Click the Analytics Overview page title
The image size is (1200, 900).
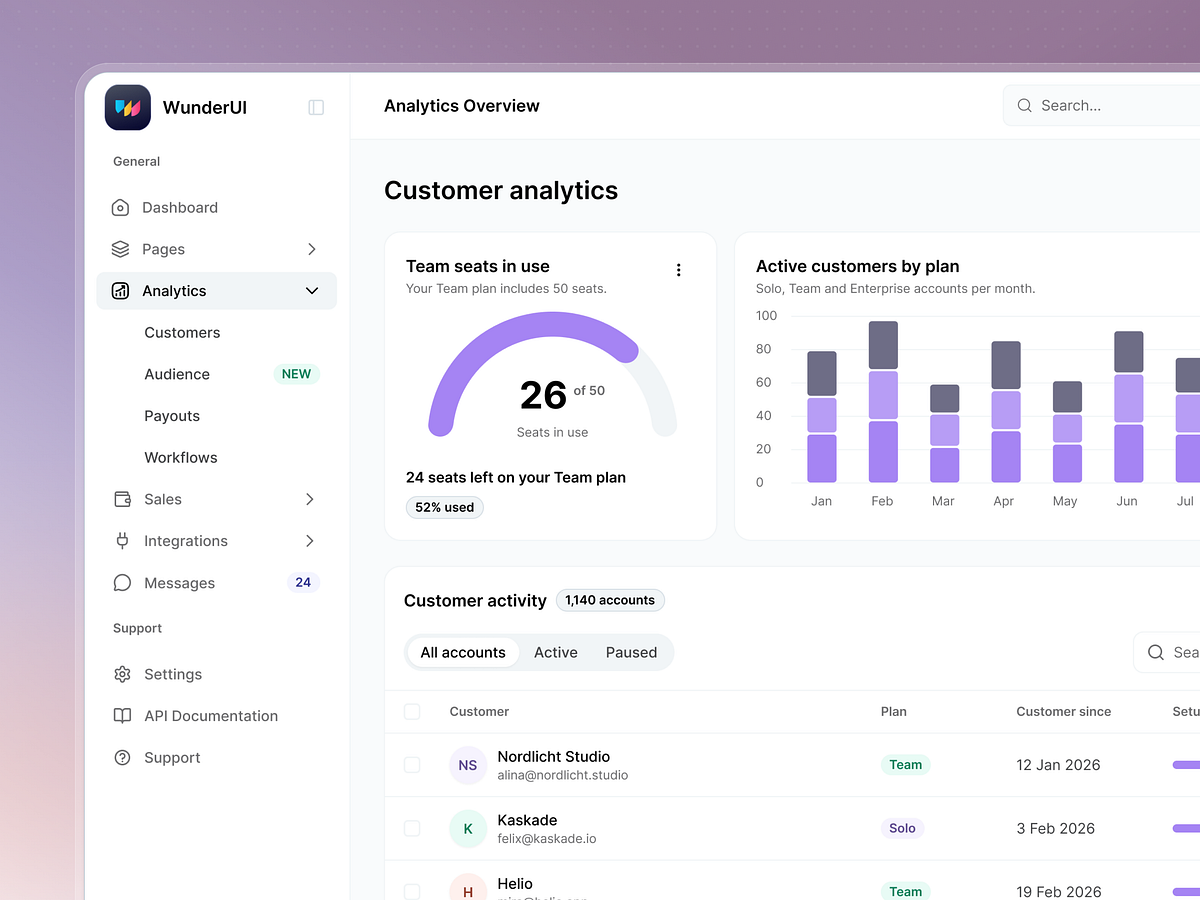tap(462, 106)
